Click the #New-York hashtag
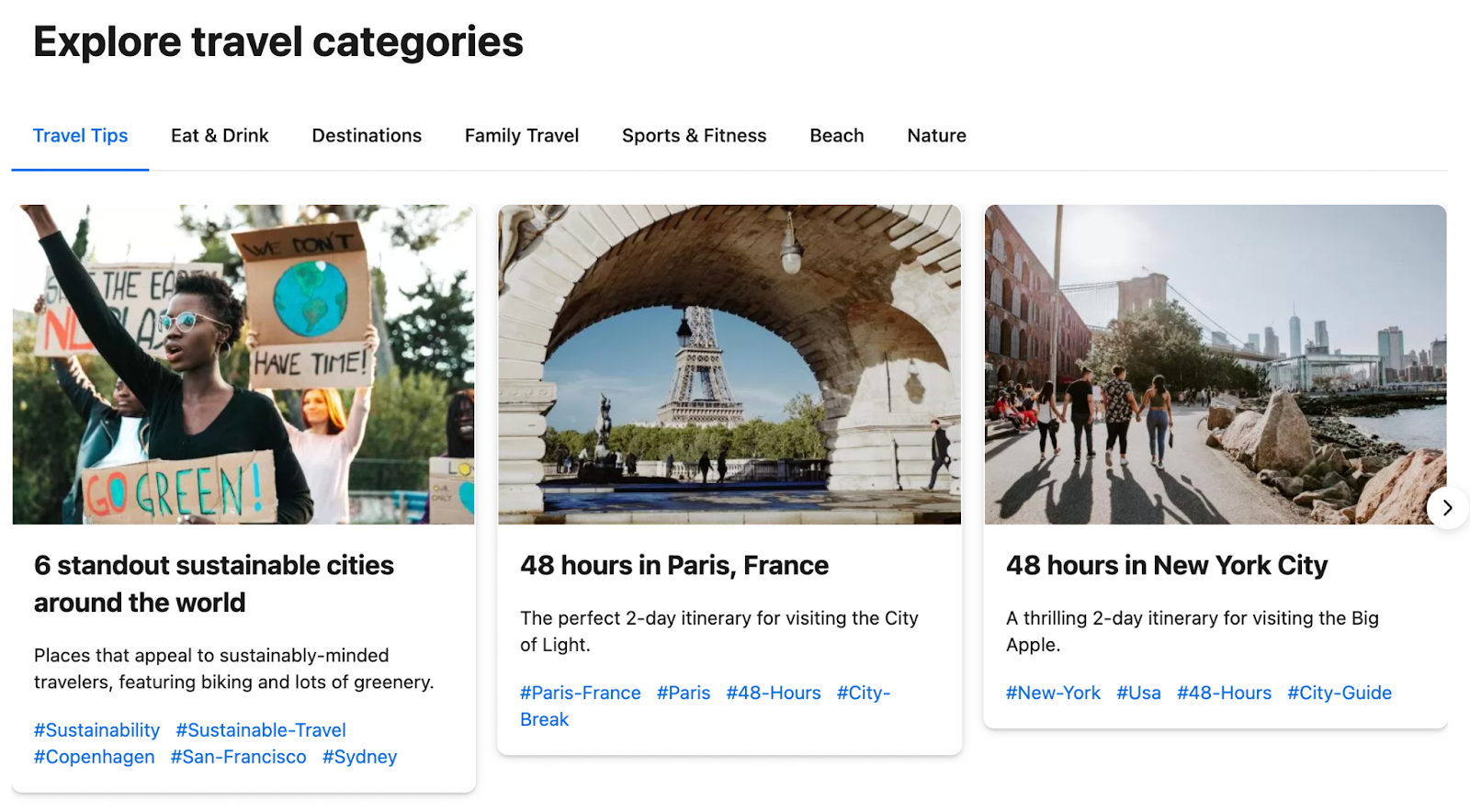Image resolution: width=1470 pixels, height=812 pixels. 1053,692
